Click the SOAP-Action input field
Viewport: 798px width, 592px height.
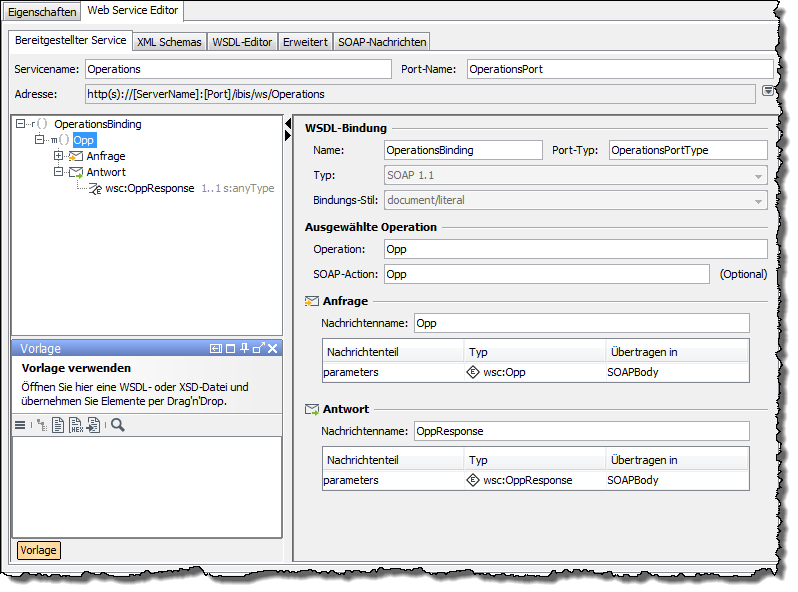pyautogui.click(x=547, y=274)
